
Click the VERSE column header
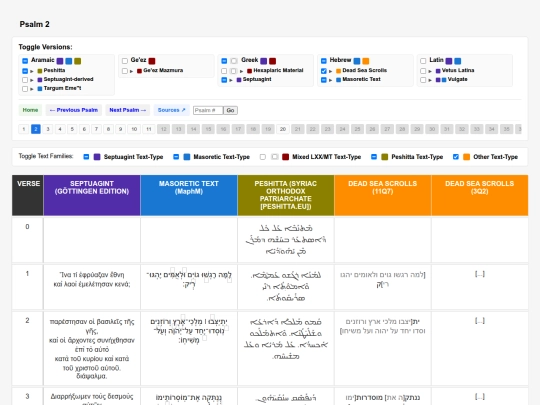[x=28, y=195]
